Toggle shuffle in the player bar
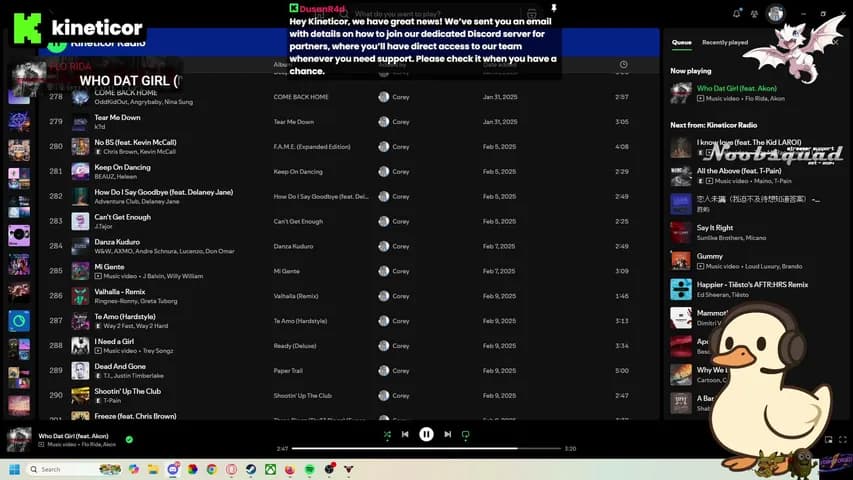Image resolution: width=853 pixels, height=480 pixels. [x=387, y=434]
